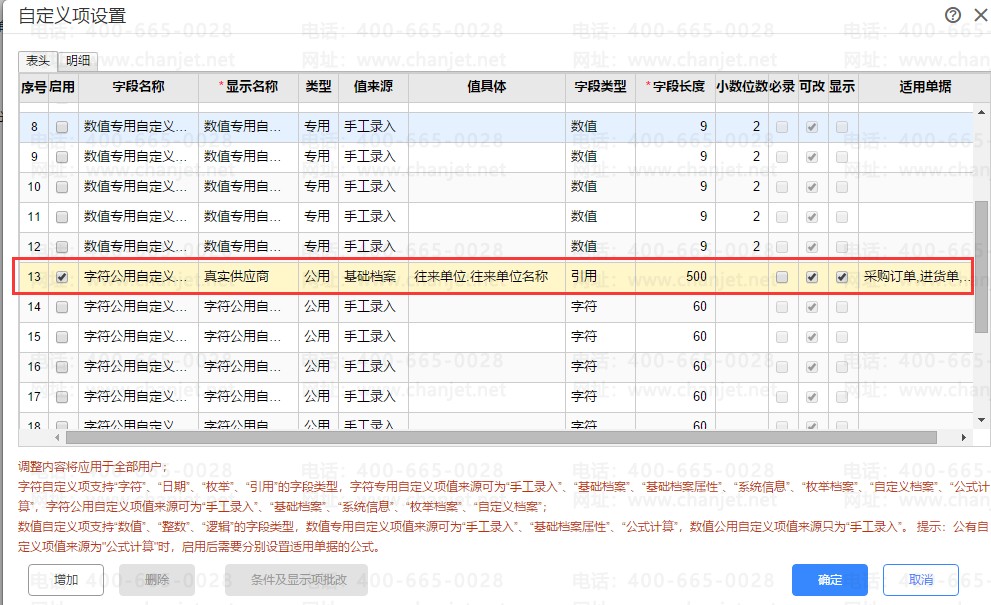
Task: Enable the 启用 checkbox for row 8
Action: [x=62, y=127]
